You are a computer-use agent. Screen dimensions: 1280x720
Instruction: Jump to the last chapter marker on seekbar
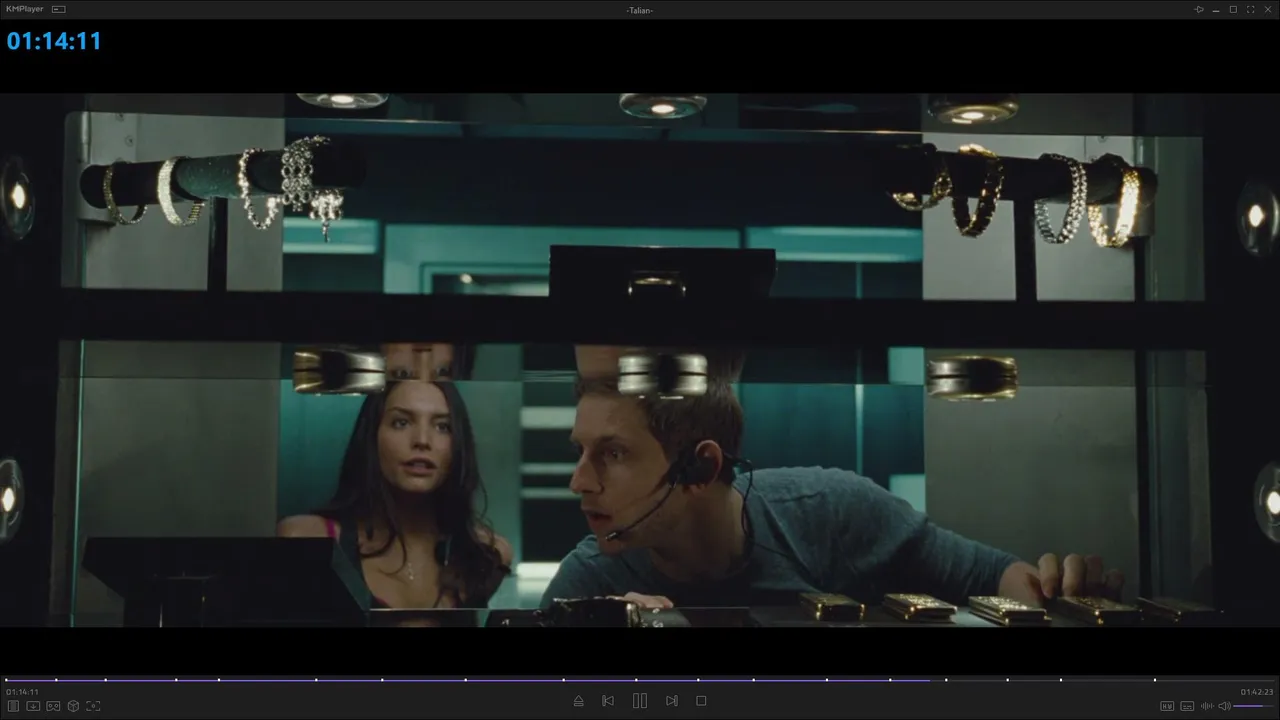point(1155,680)
